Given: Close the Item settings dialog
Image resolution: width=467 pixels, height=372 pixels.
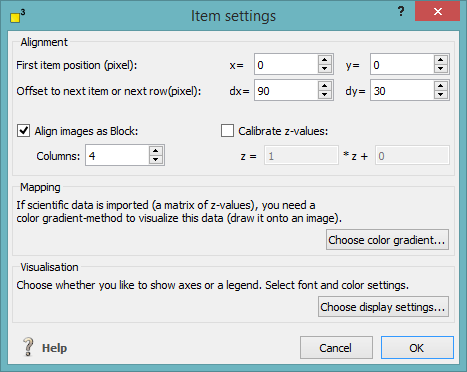Looking at the screenshot, I should (437, 12).
